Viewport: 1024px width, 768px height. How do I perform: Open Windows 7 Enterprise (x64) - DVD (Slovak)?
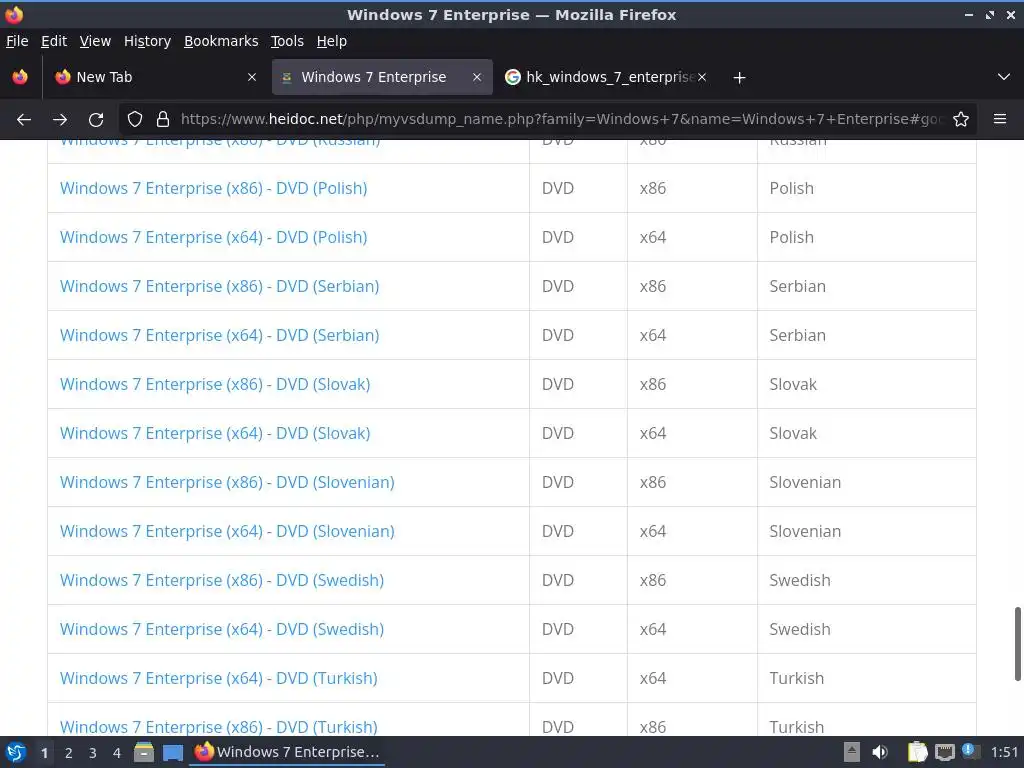[x=215, y=433]
